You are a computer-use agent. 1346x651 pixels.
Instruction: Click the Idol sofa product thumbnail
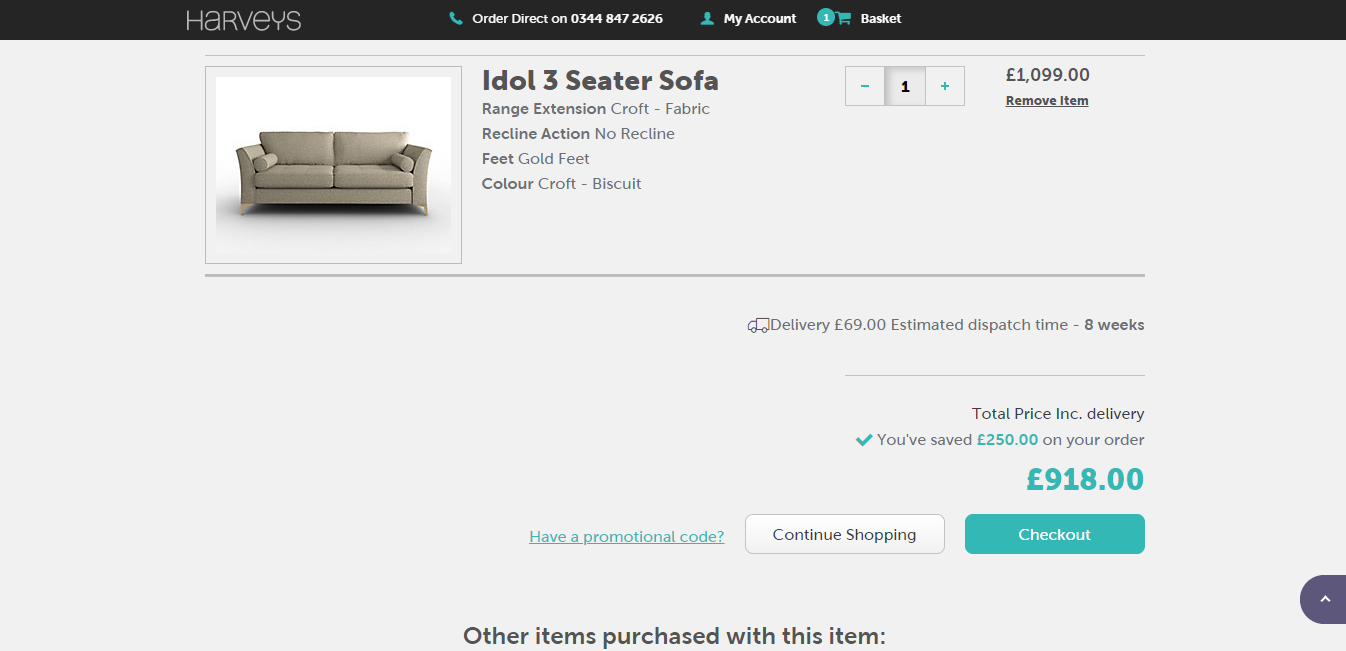coord(333,165)
